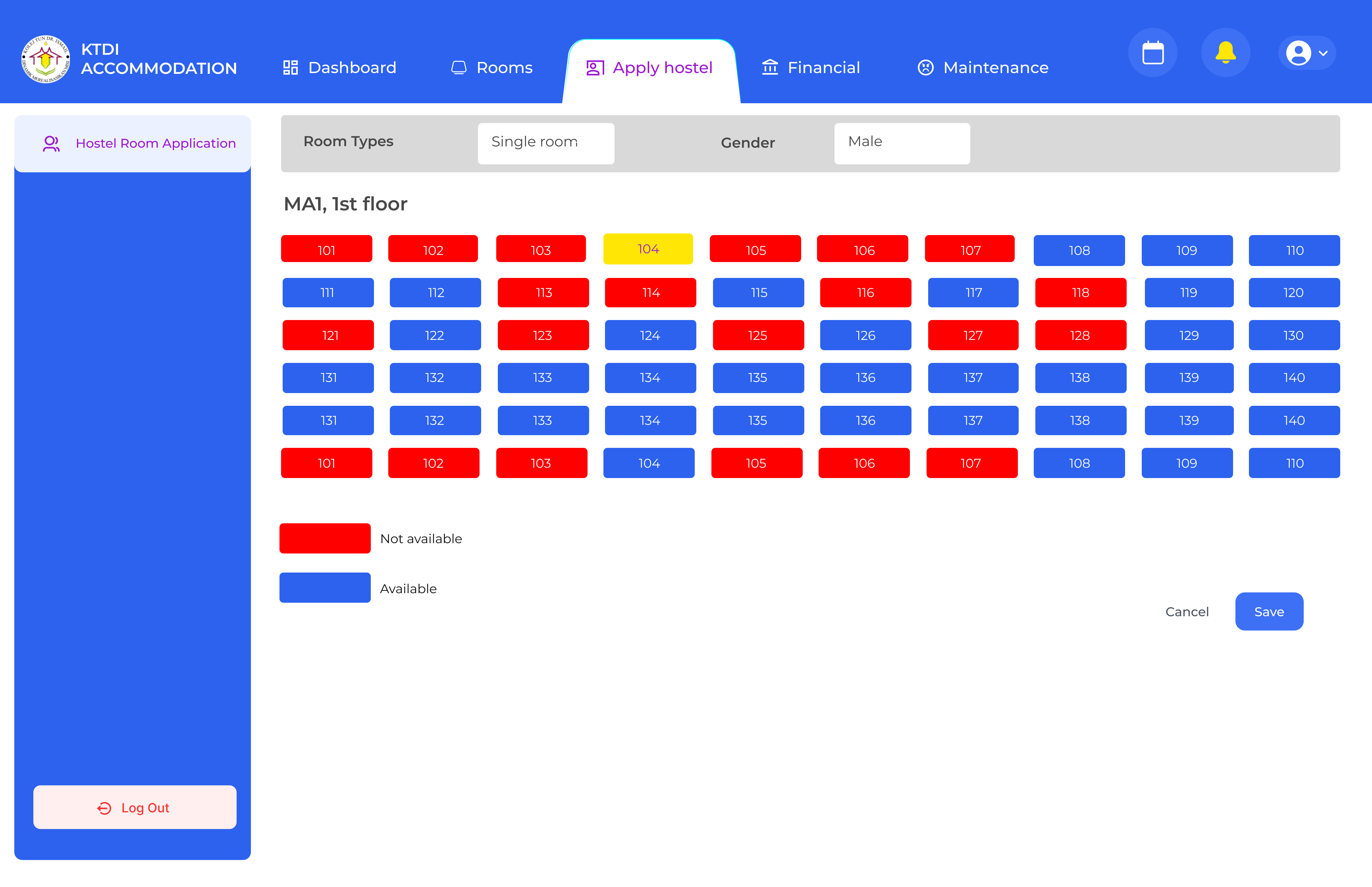Click the Cancel option near Save
The image size is (1372, 887).
pos(1187,611)
